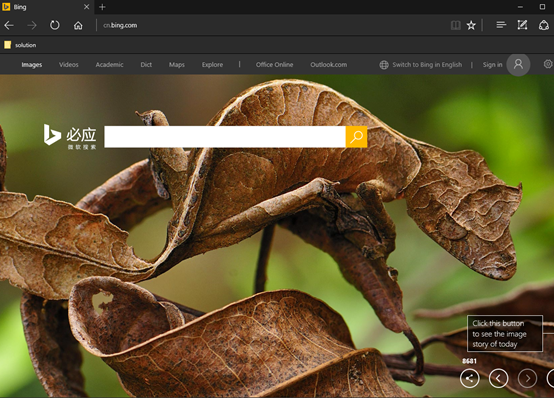Show the previous background image
The width and height of the screenshot is (554, 398).
click(499, 378)
